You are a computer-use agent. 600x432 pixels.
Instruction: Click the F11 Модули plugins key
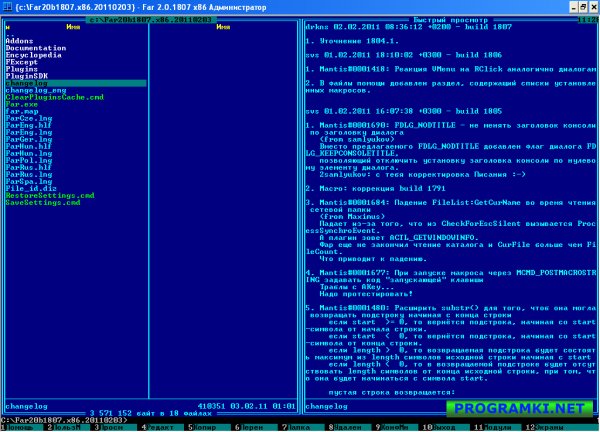[x=494, y=427]
